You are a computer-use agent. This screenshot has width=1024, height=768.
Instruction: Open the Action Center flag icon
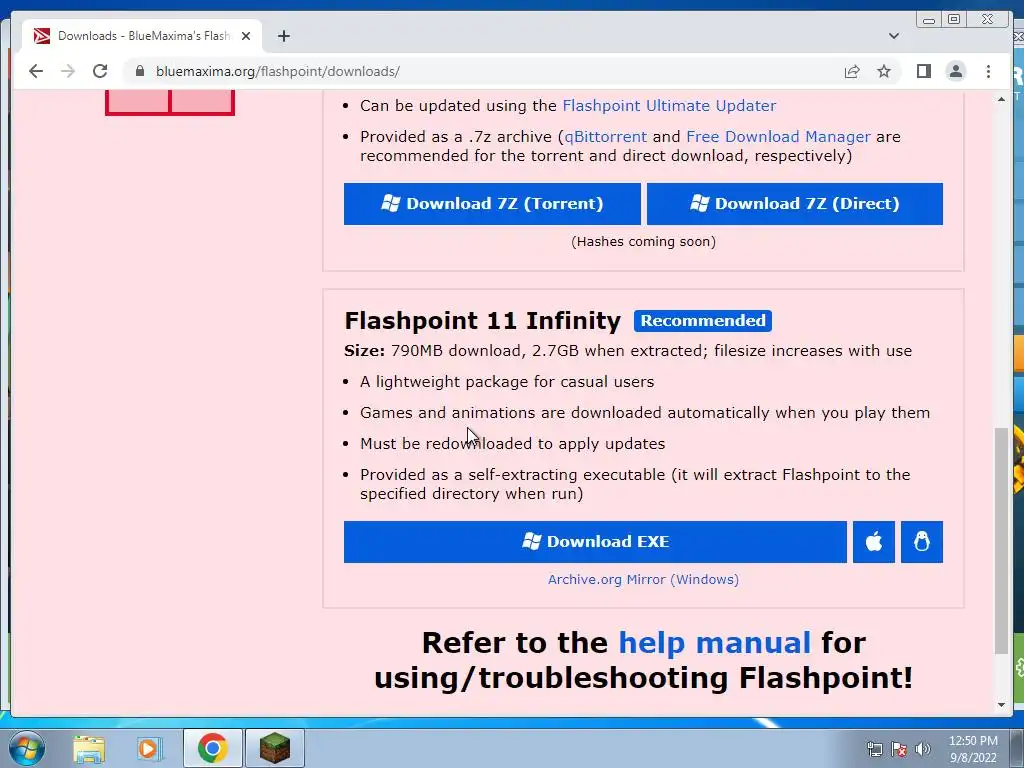(899, 749)
